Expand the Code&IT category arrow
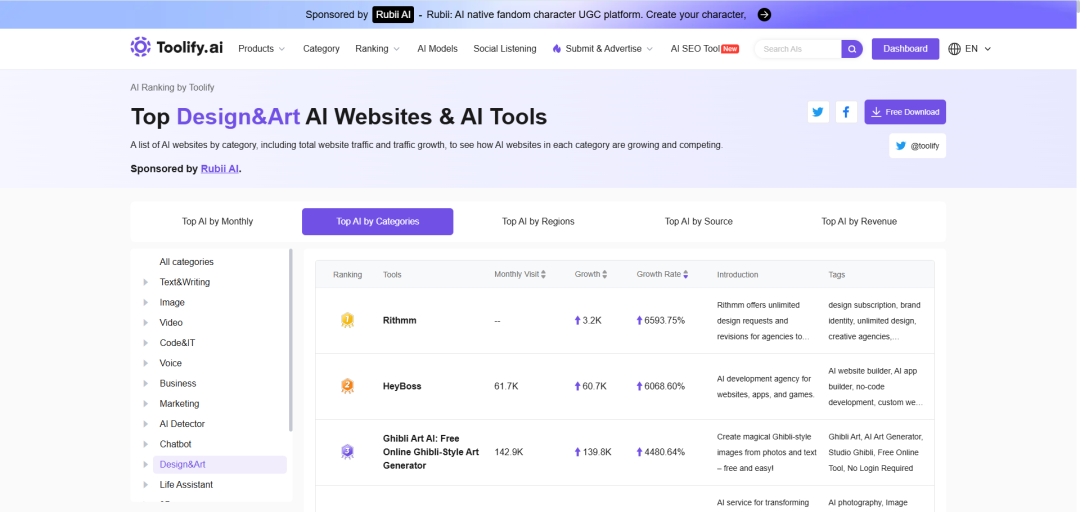1080x512 pixels. [x=145, y=342]
